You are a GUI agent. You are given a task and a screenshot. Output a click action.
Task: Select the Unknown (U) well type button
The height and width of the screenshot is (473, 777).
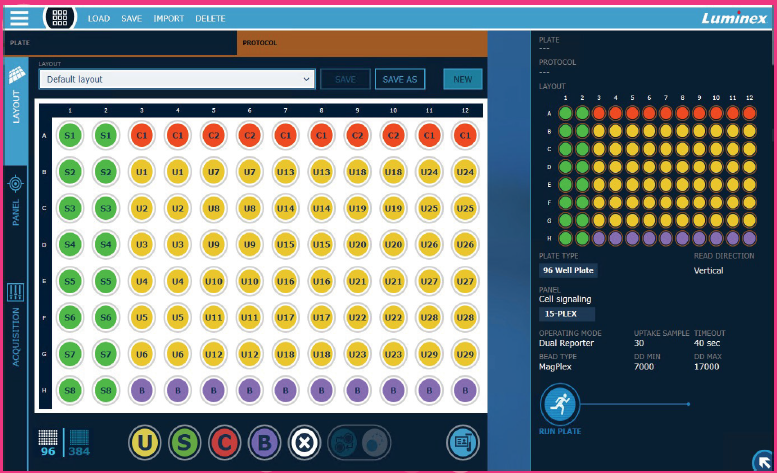click(x=145, y=442)
